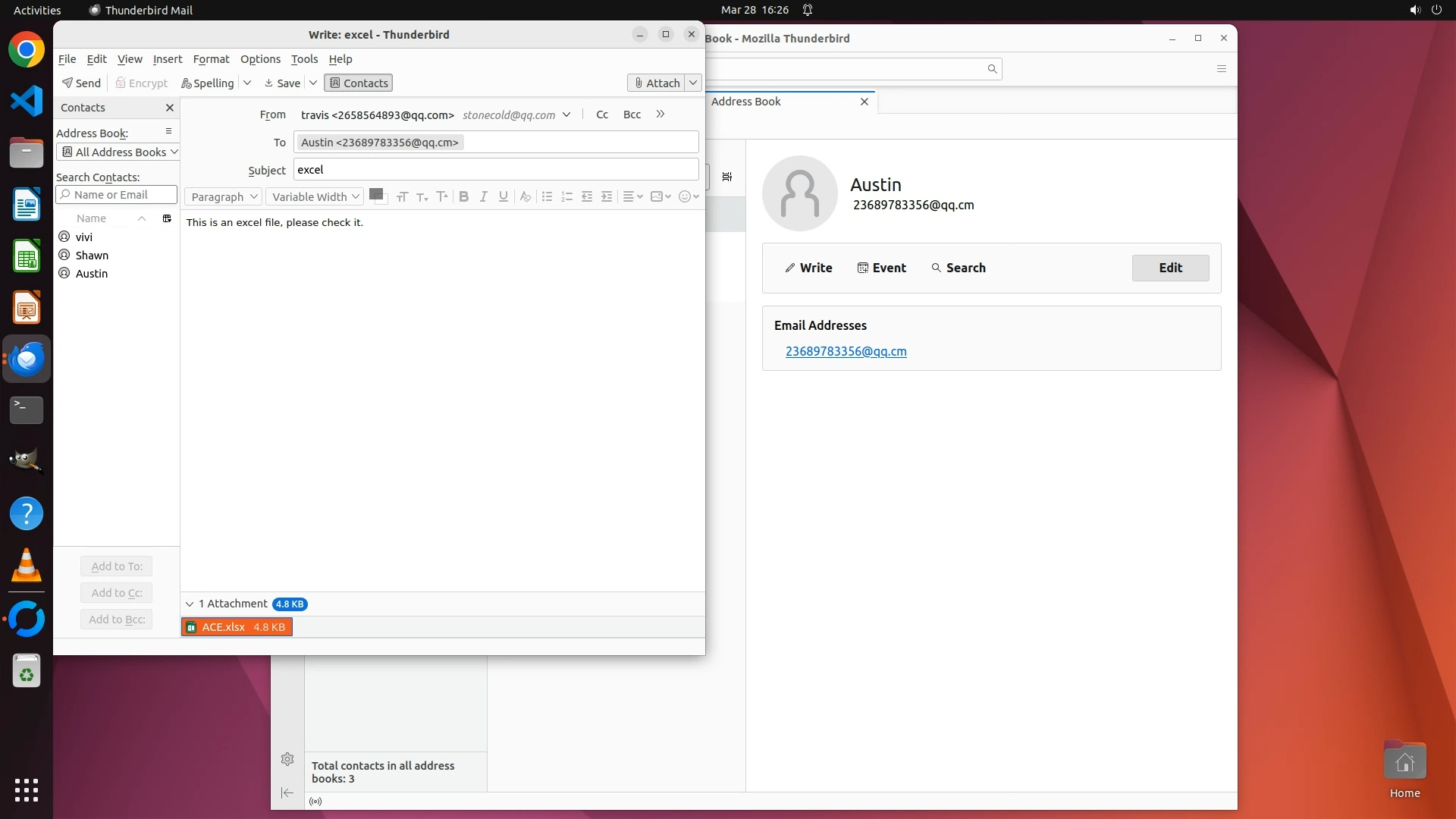The width and height of the screenshot is (1456, 819).
Task: Toggle italic text formatting
Action: [483, 196]
